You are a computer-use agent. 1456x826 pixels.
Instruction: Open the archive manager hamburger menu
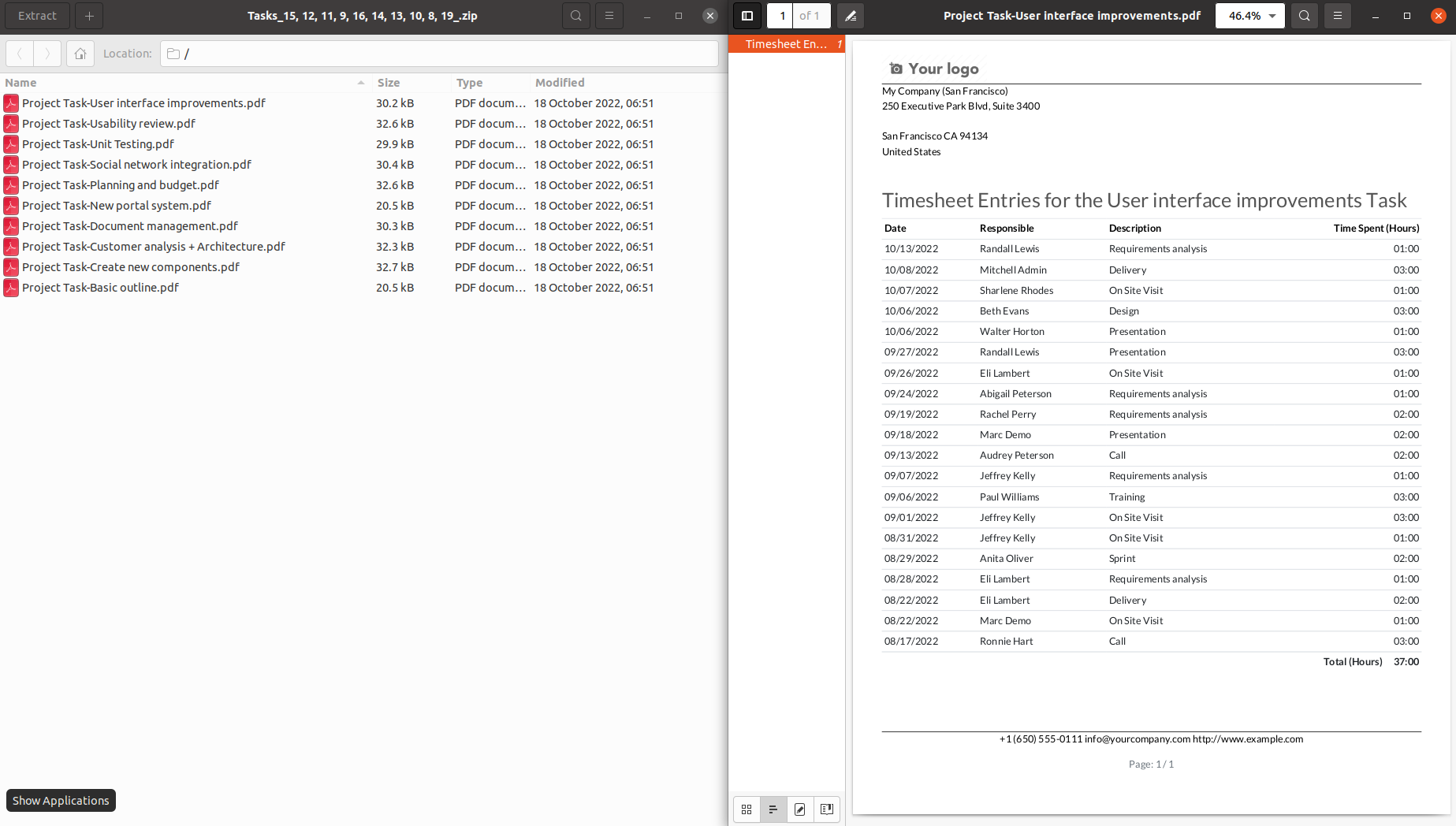(609, 16)
